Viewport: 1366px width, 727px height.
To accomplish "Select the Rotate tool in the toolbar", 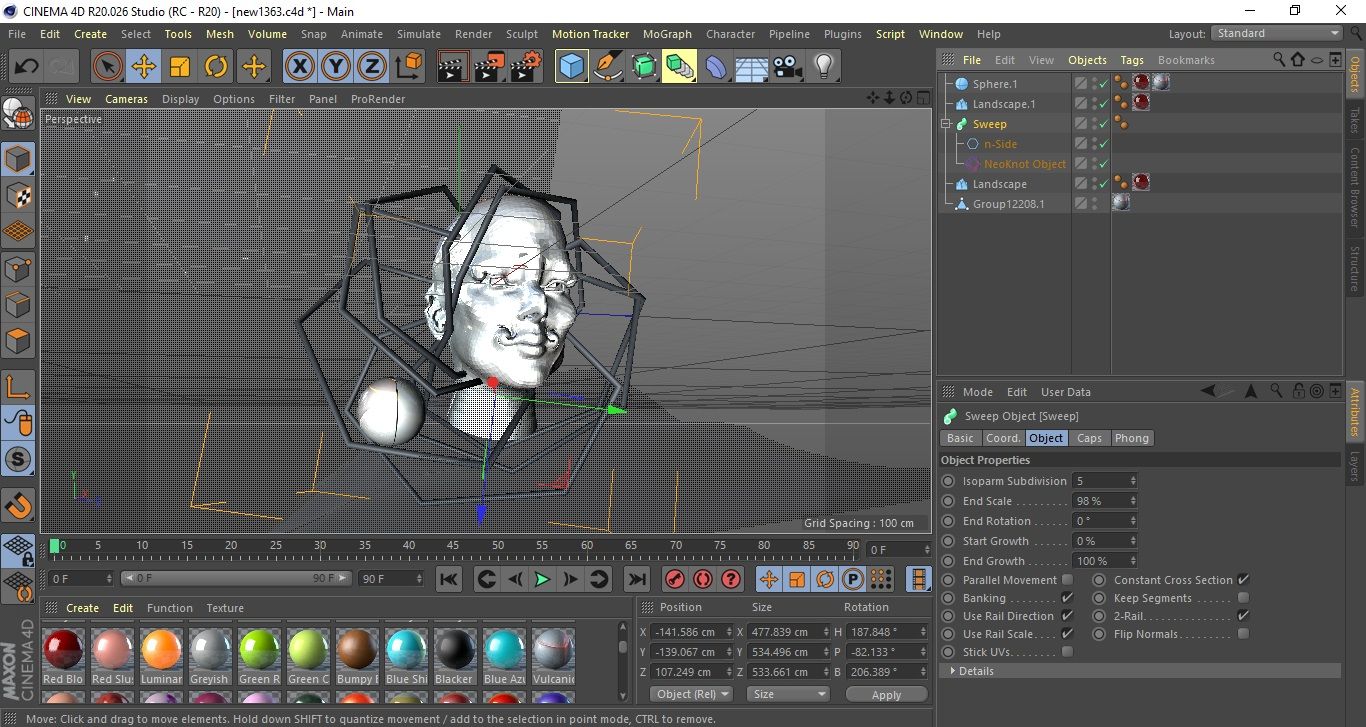I will tap(216, 67).
